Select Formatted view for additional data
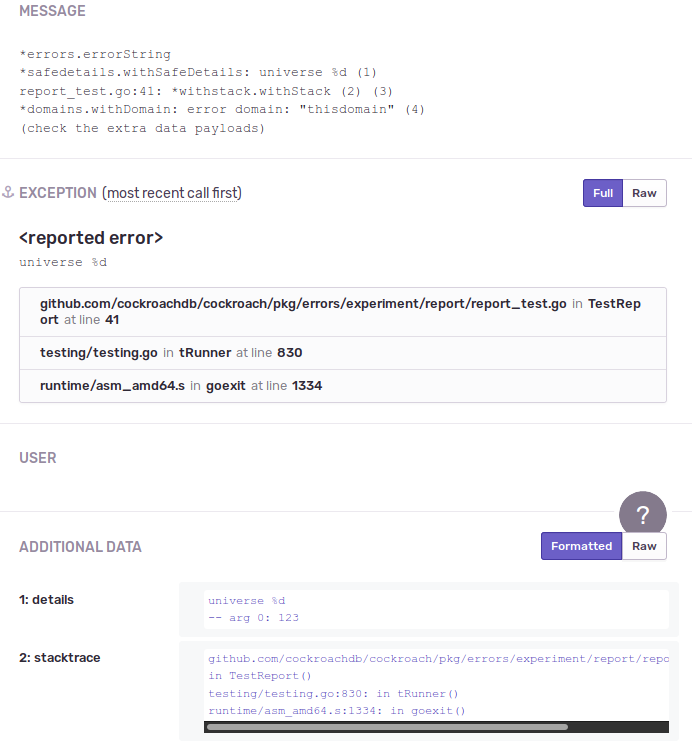 point(581,546)
